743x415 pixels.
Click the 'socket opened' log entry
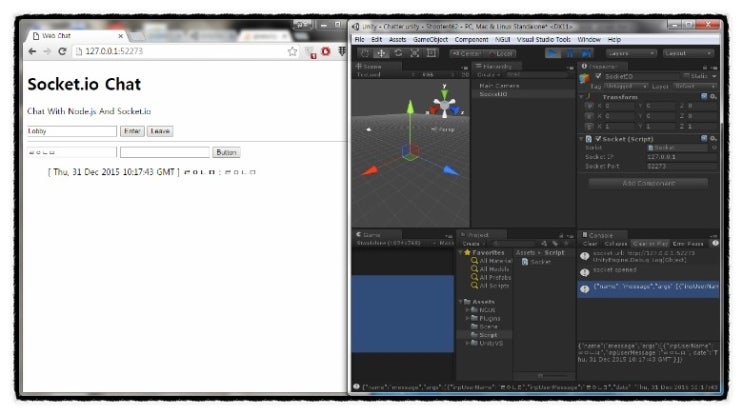648,272
